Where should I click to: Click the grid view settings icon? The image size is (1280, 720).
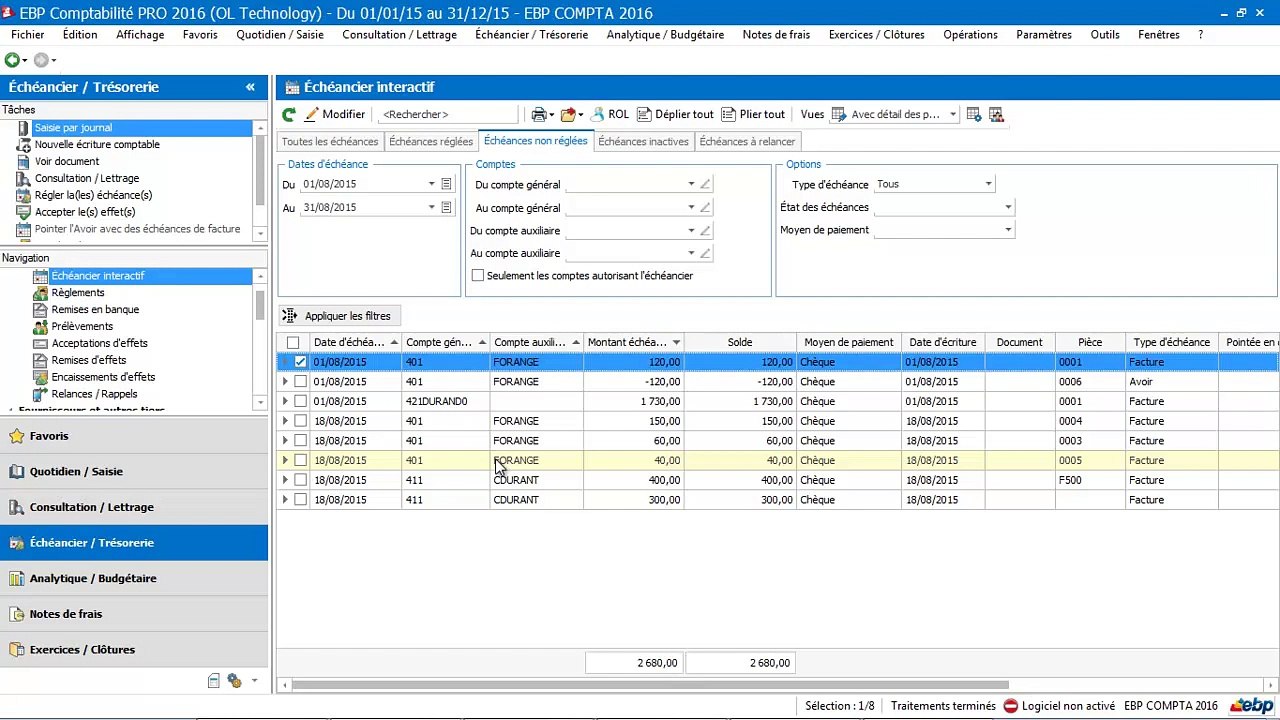[974, 115]
